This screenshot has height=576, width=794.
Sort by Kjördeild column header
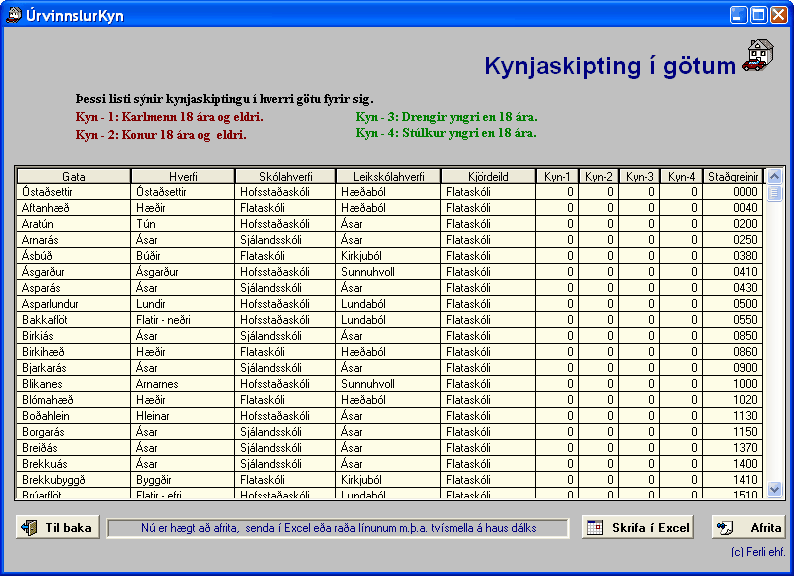(489, 176)
